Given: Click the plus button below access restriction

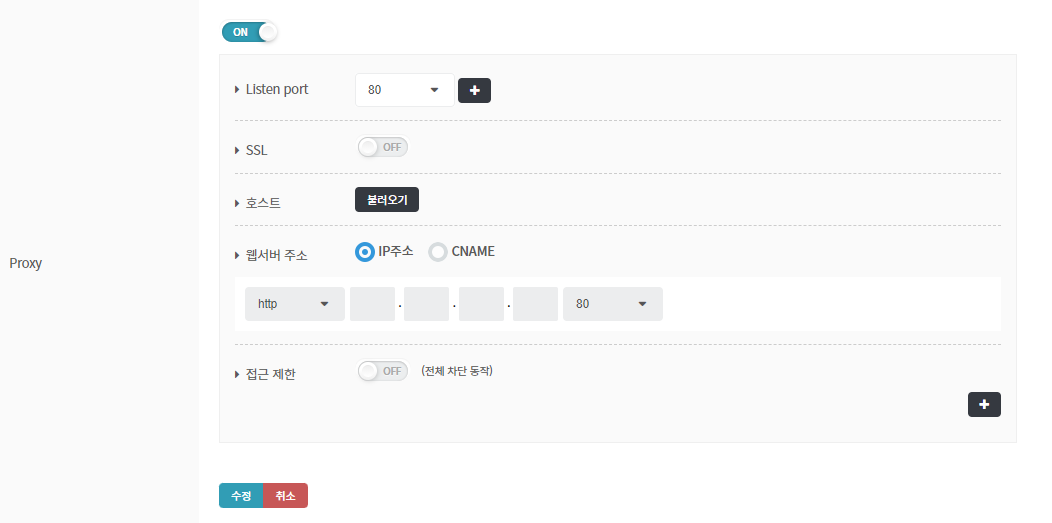Looking at the screenshot, I should 984,404.
